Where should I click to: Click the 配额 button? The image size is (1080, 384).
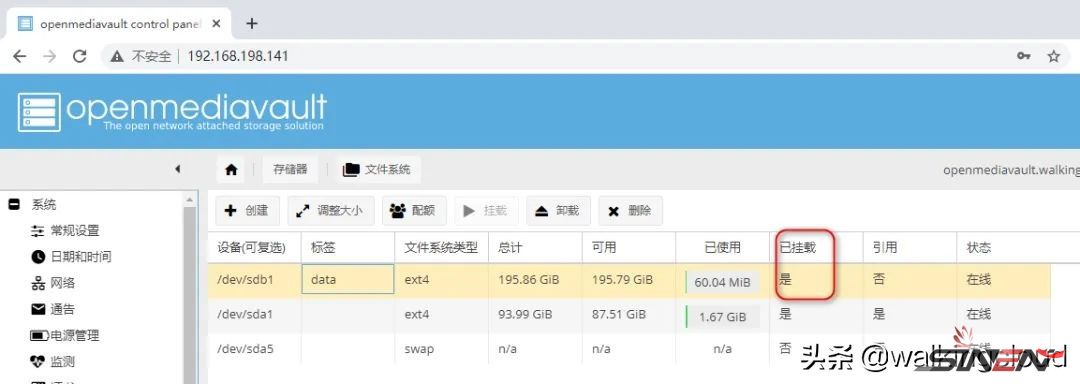click(x=414, y=211)
